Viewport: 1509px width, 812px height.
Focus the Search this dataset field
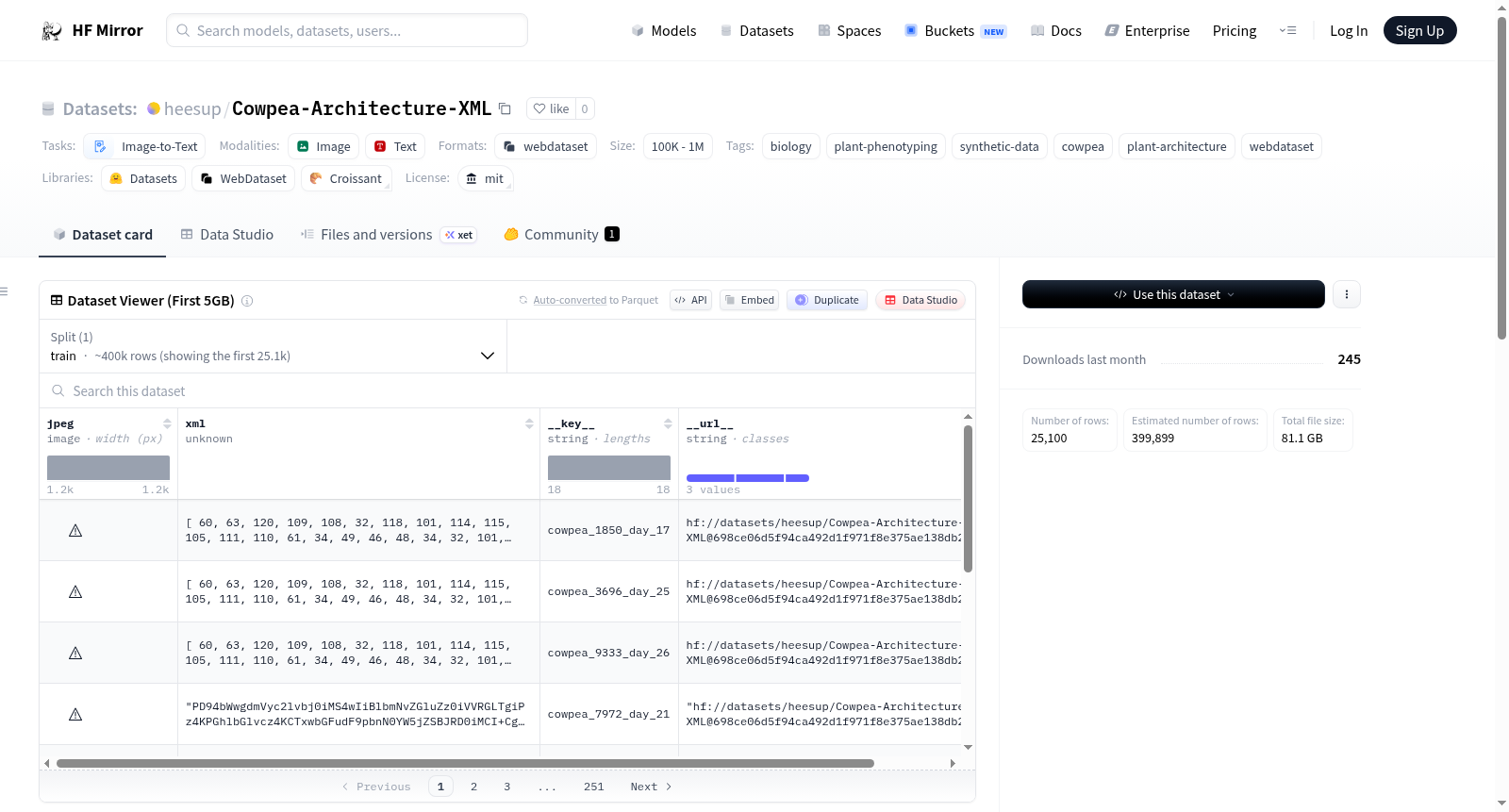pyautogui.click(x=507, y=390)
